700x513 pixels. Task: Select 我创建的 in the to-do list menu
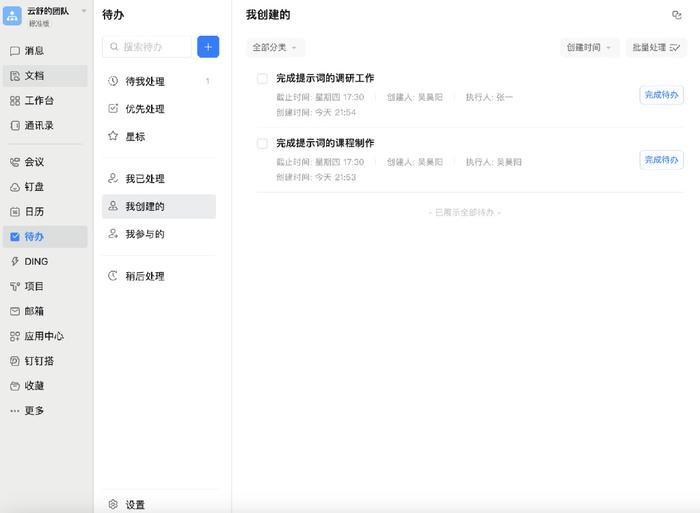(x=158, y=206)
